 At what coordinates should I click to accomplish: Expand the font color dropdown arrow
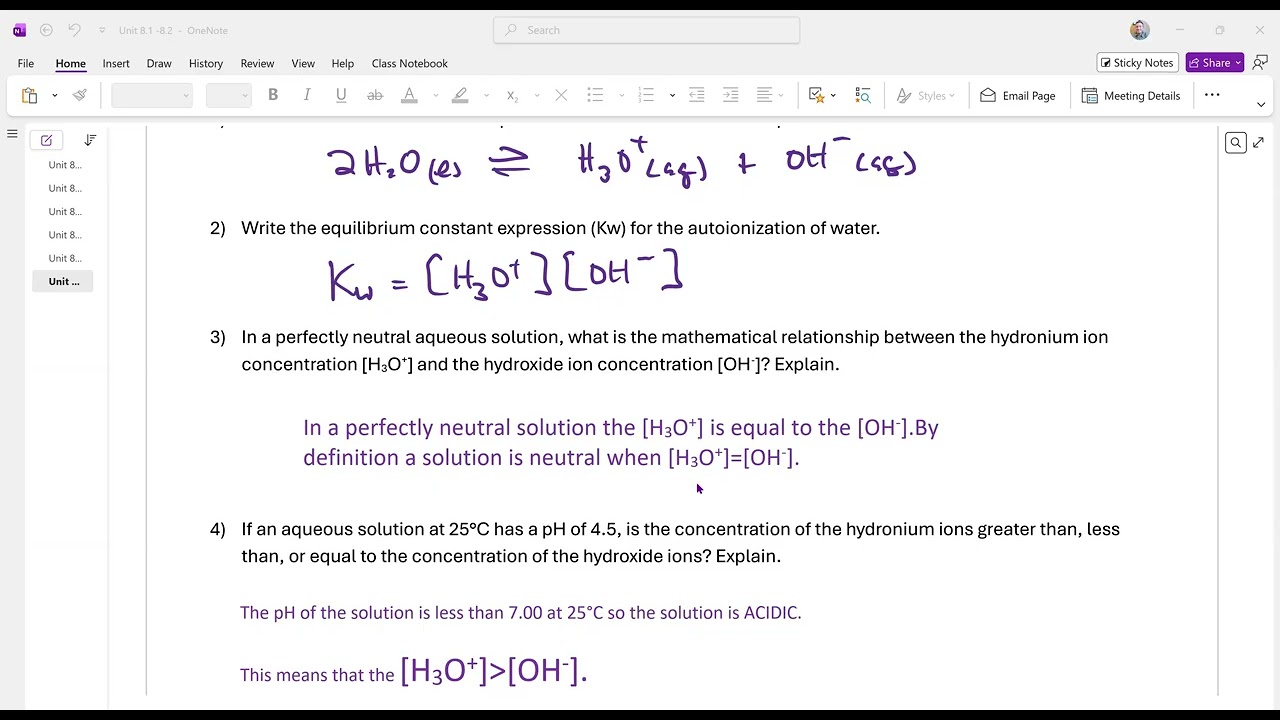coord(435,96)
